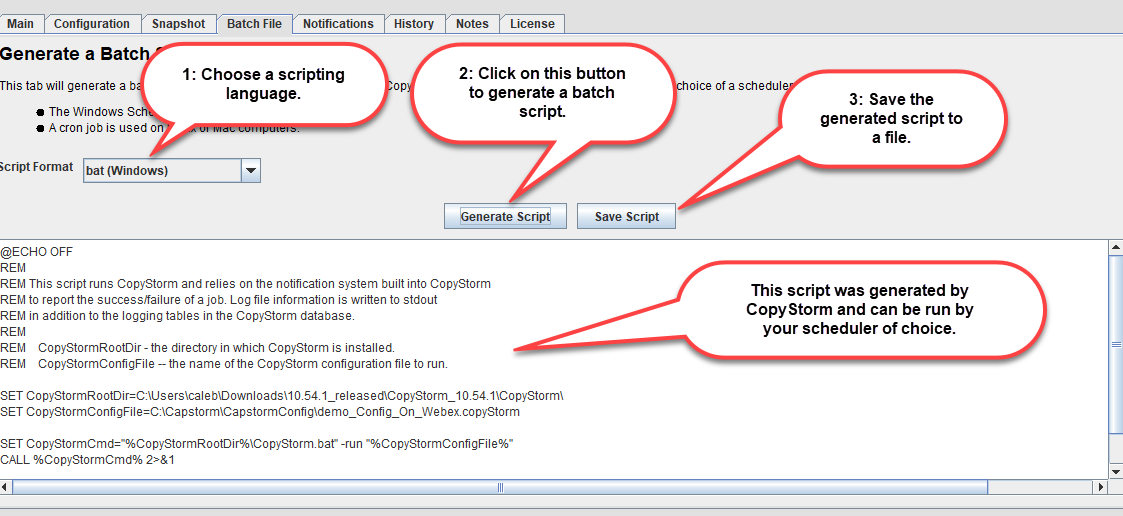Click the Generate Script button
This screenshot has height=516, width=1123.
click(506, 216)
